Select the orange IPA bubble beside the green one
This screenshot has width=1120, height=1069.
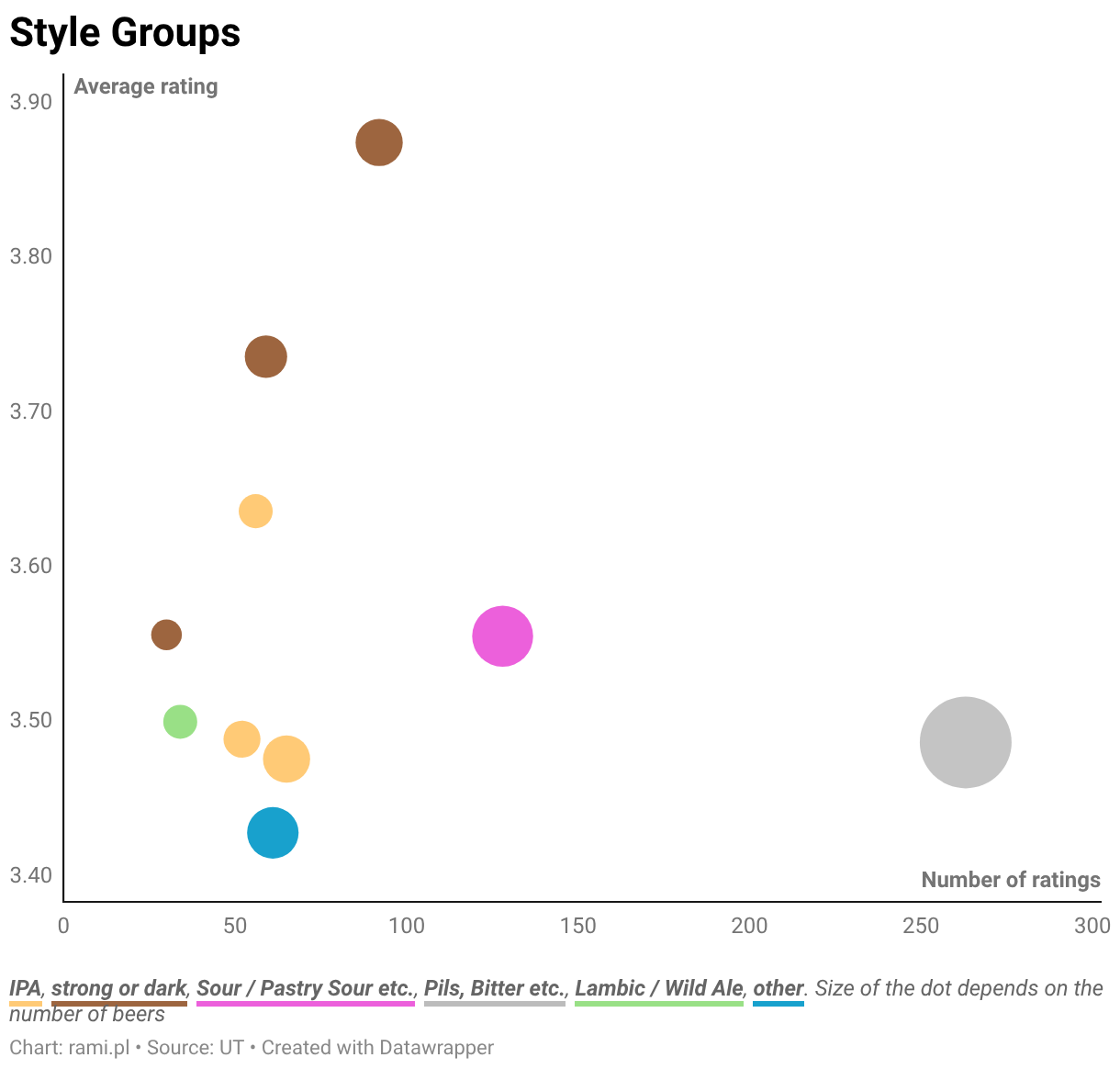click(x=241, y=739)
